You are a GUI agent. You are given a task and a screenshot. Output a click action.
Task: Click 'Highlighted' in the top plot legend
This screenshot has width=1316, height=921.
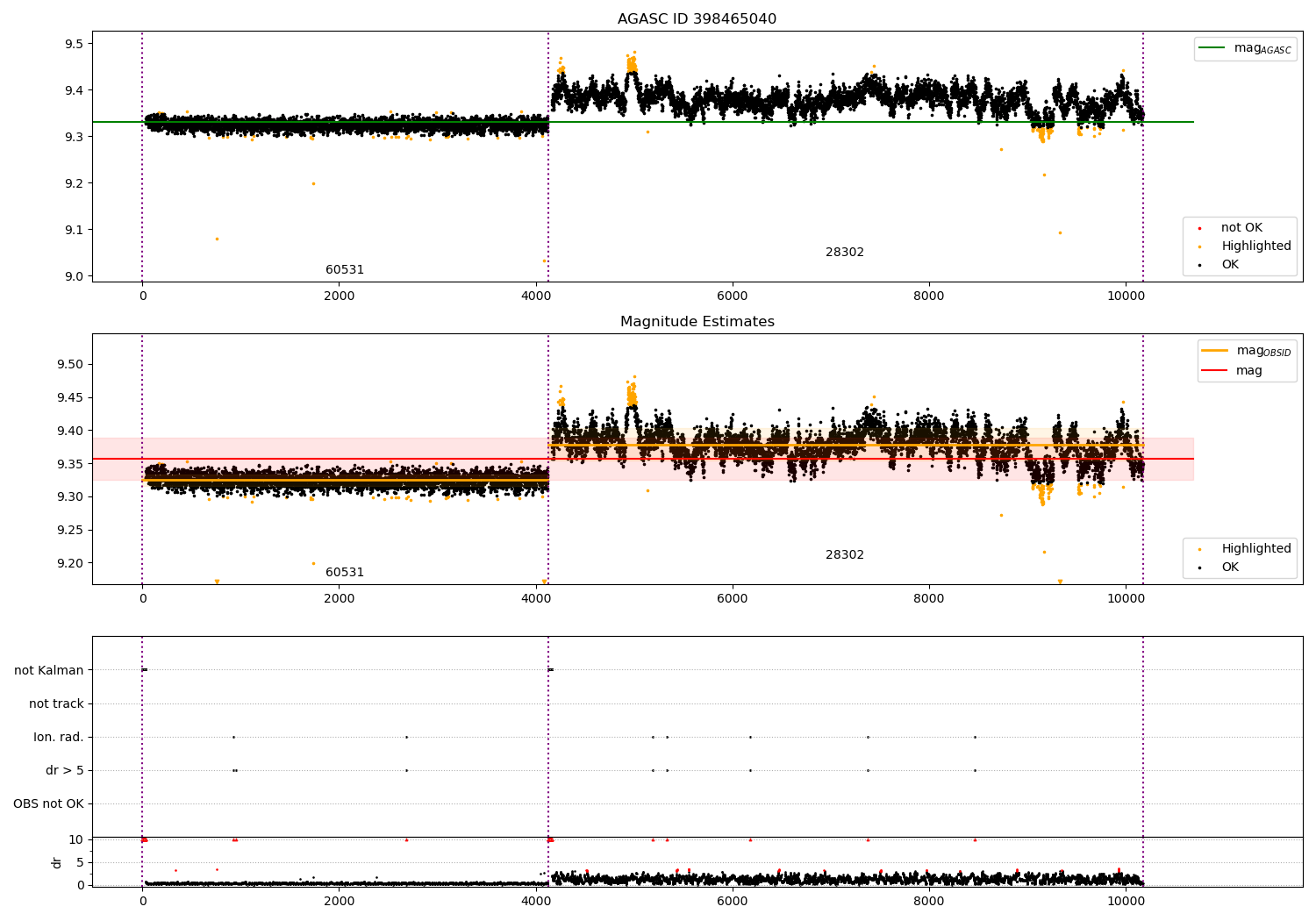[1256, 246]
